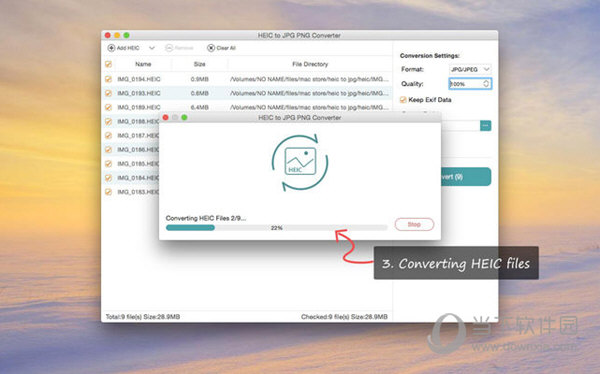Click the Conversion Settings heading
The width and height of the screenshot is (600, 374).
tap(430, 56)
